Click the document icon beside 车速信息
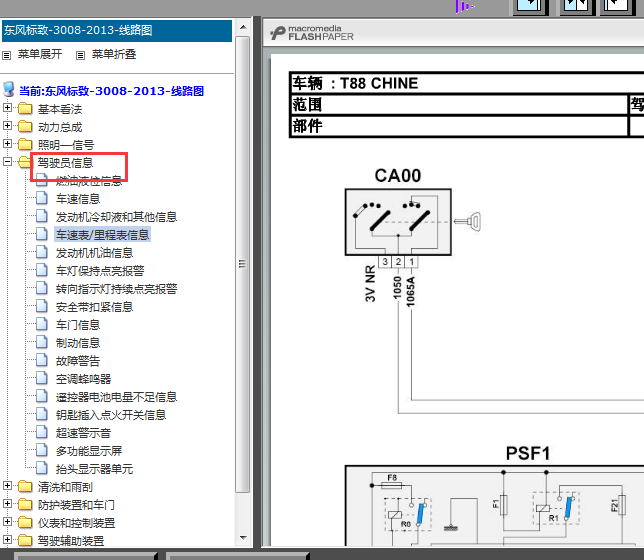The height and width of the screenshot is (560, 644). pyautogui.click(x=41, y=198)
